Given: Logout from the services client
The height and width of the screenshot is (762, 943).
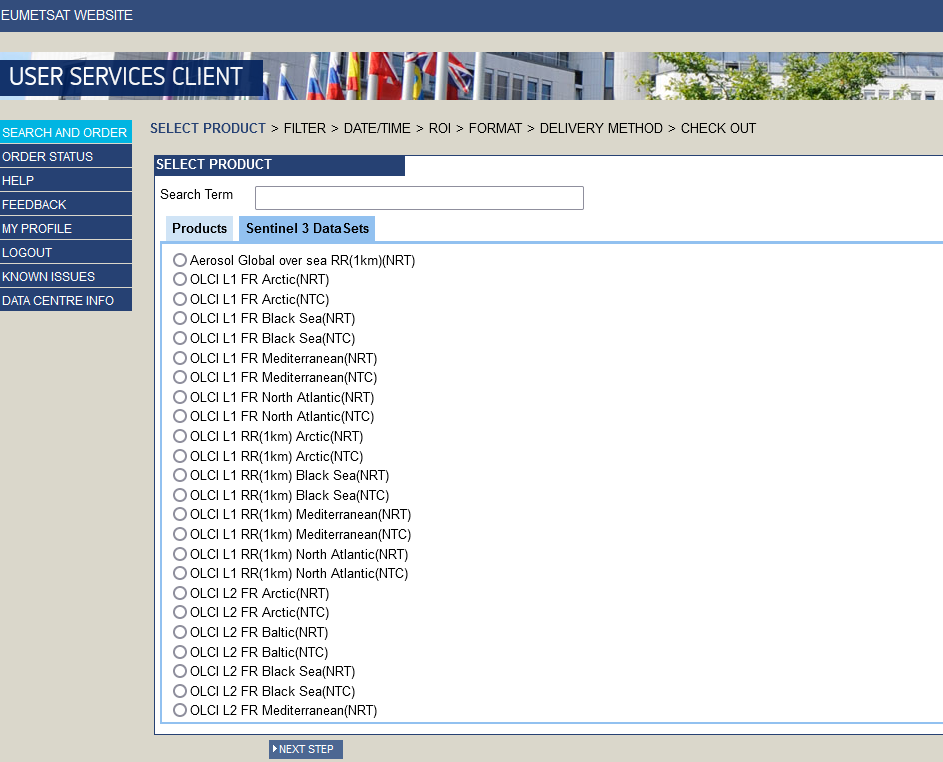Looking at the screenshot, I should (28, 252).
